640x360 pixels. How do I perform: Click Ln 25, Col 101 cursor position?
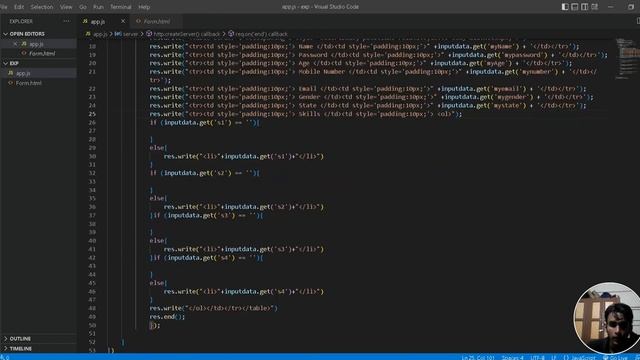coord(478,357)
